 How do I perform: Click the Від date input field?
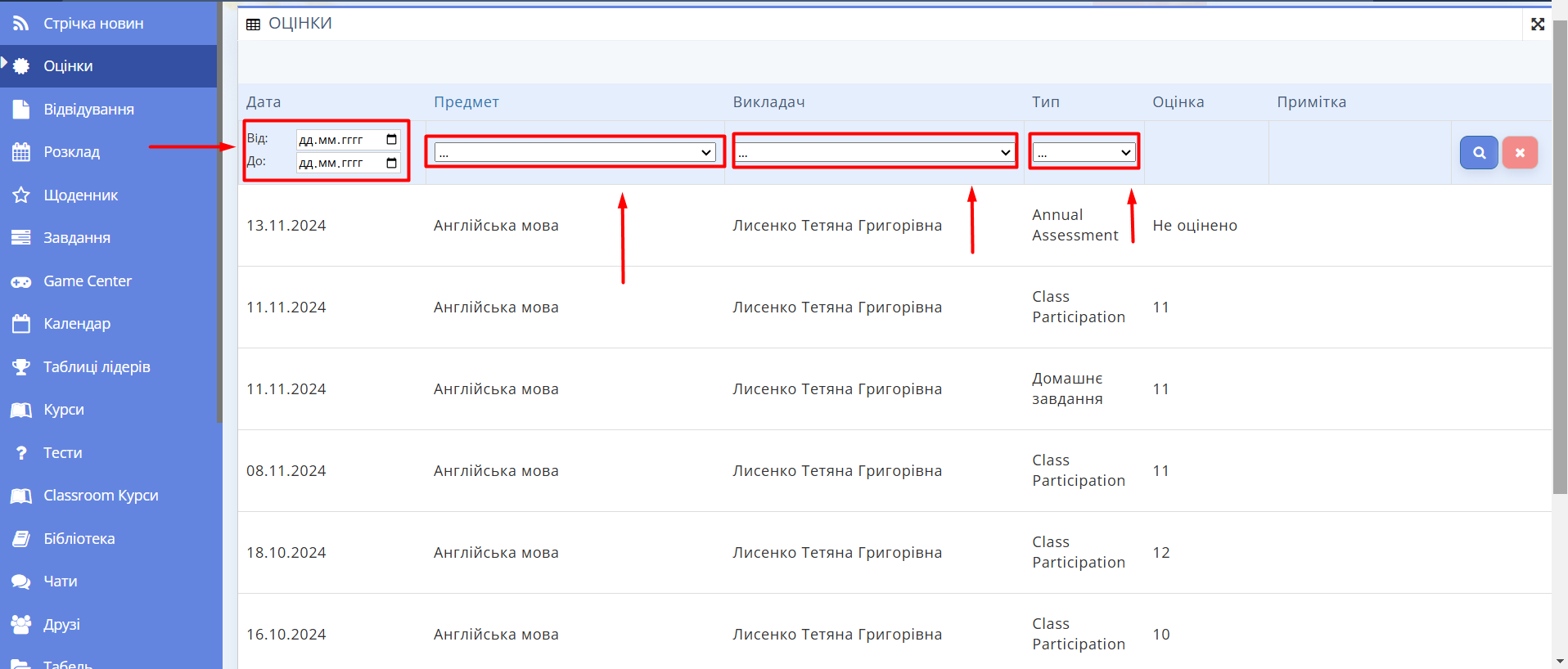(336, 140)
